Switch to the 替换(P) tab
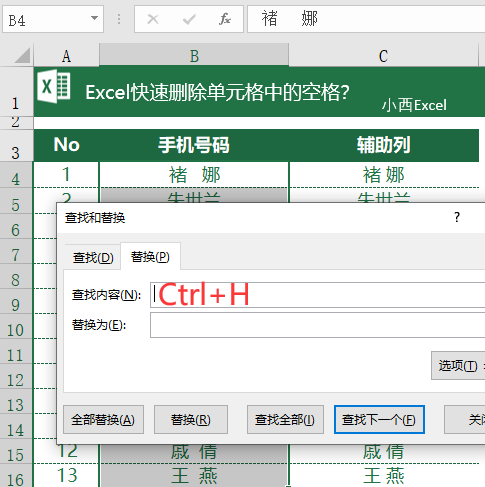Screen dimensions: 485x487 tap(150, 257)
